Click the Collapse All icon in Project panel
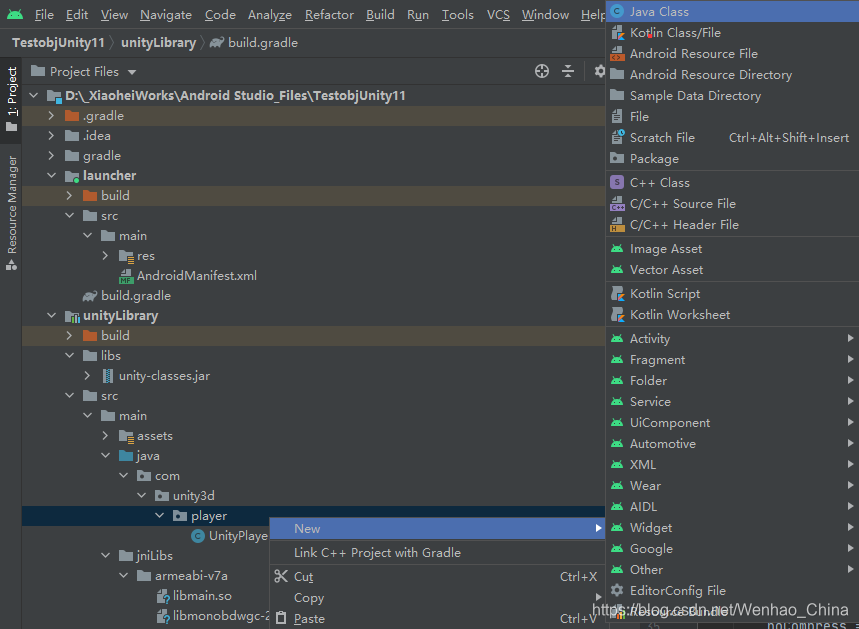 click(x=568, y=71)
